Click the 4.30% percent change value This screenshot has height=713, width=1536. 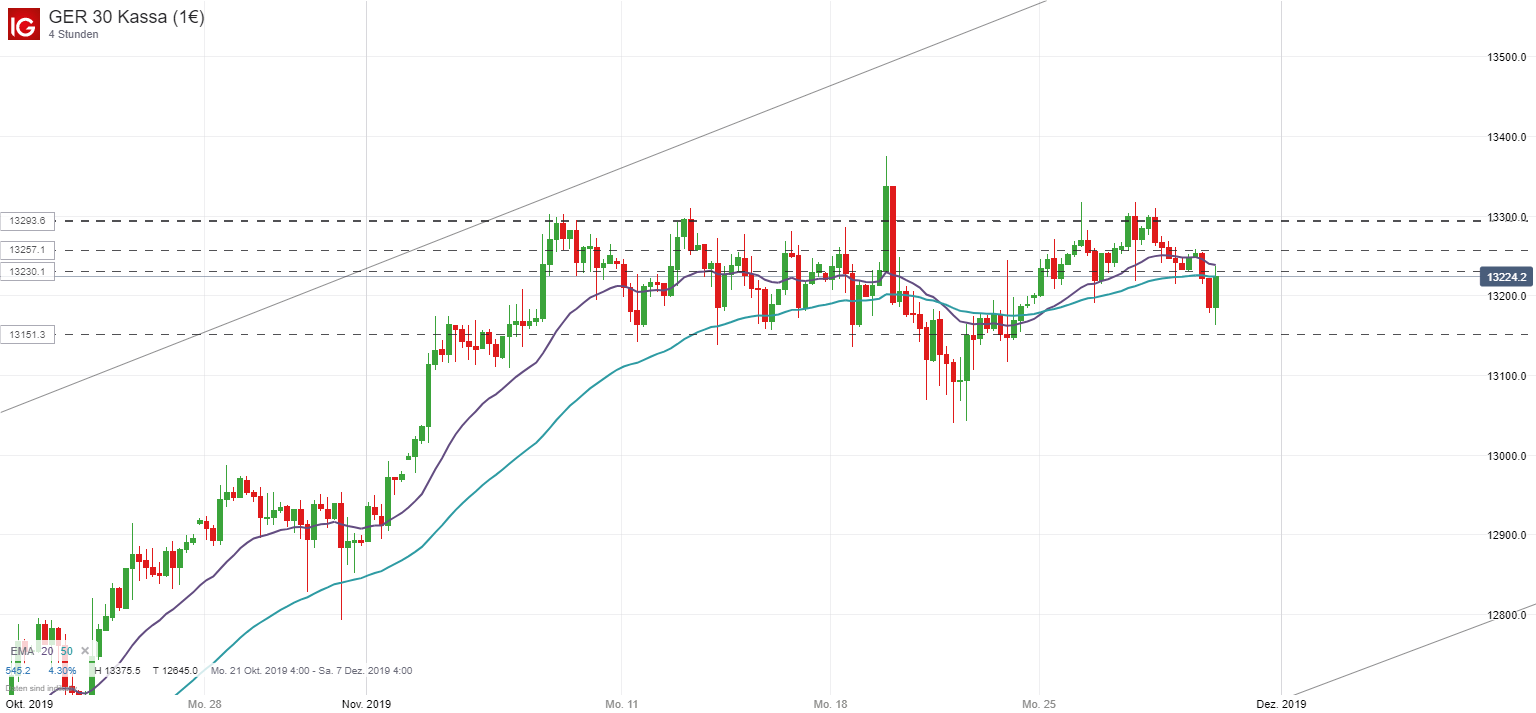[60, 671]
